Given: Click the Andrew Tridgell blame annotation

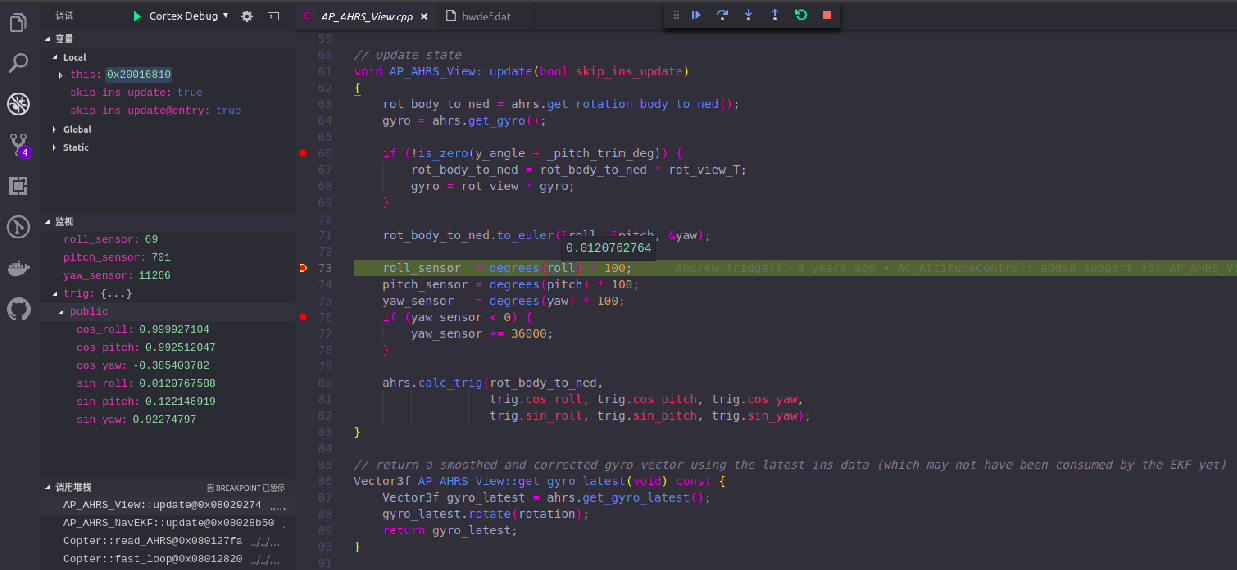Looking at the screenshot, I should 955,268.
